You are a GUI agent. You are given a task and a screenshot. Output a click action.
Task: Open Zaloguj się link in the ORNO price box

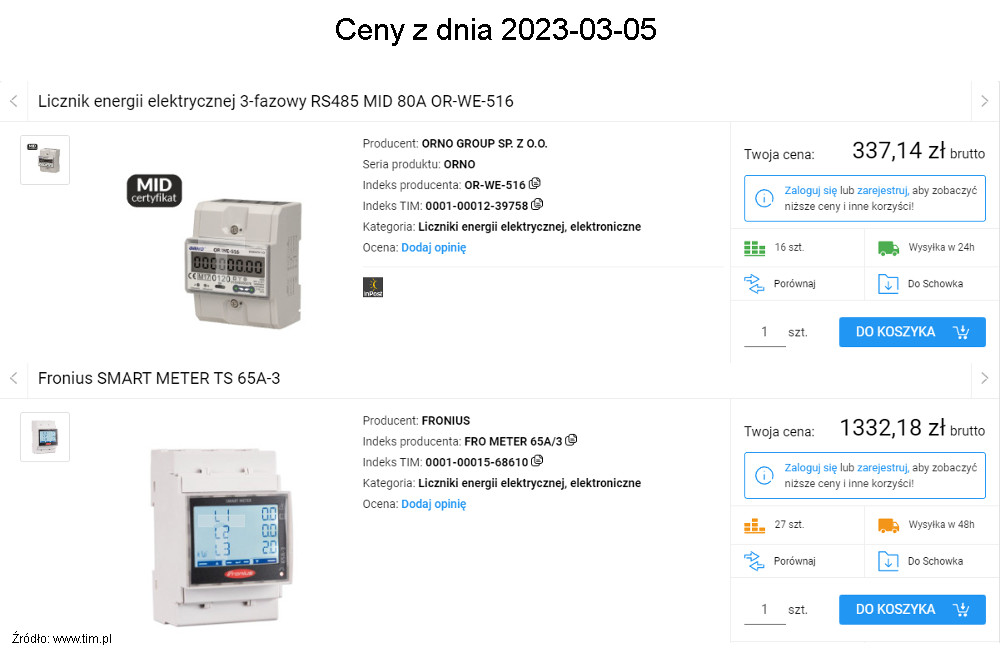pyautogui.click(x=811, y=190)
